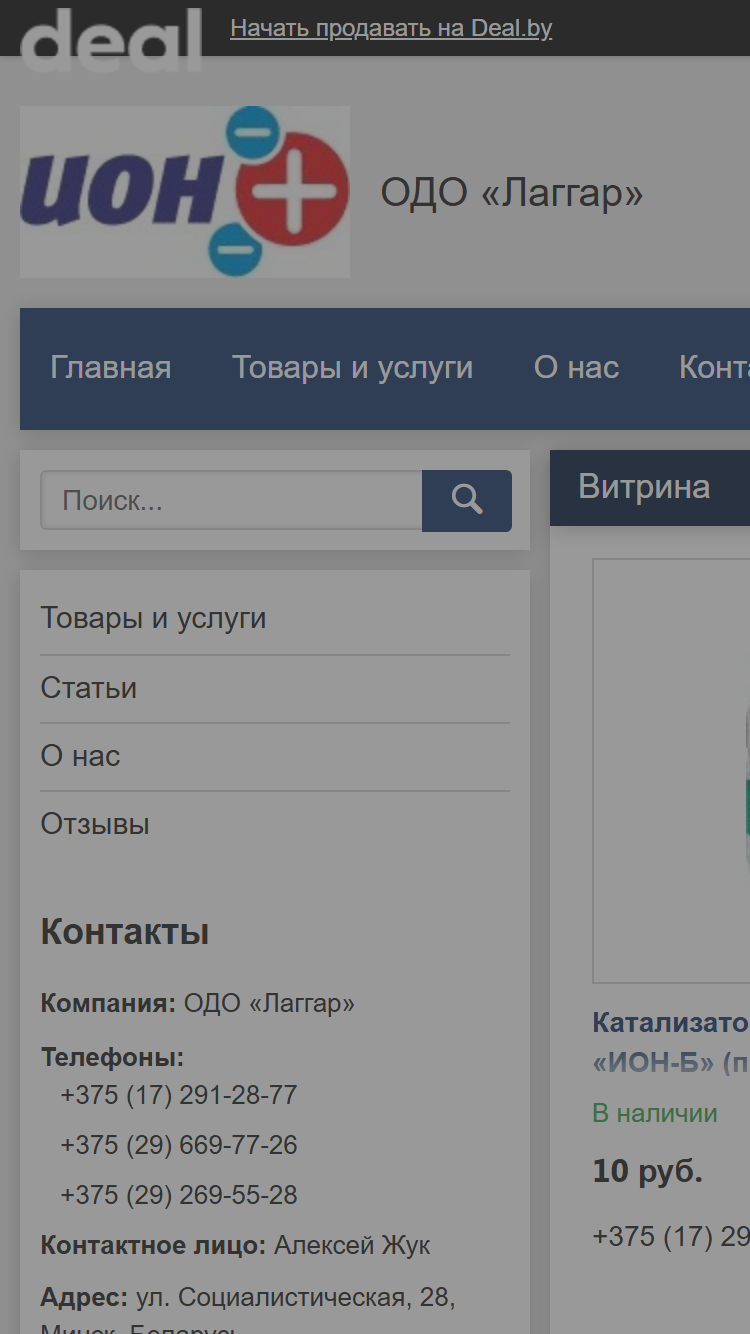Click the Контакты section heading
This screenshot has width=750, height=1334.
(125, 932)
